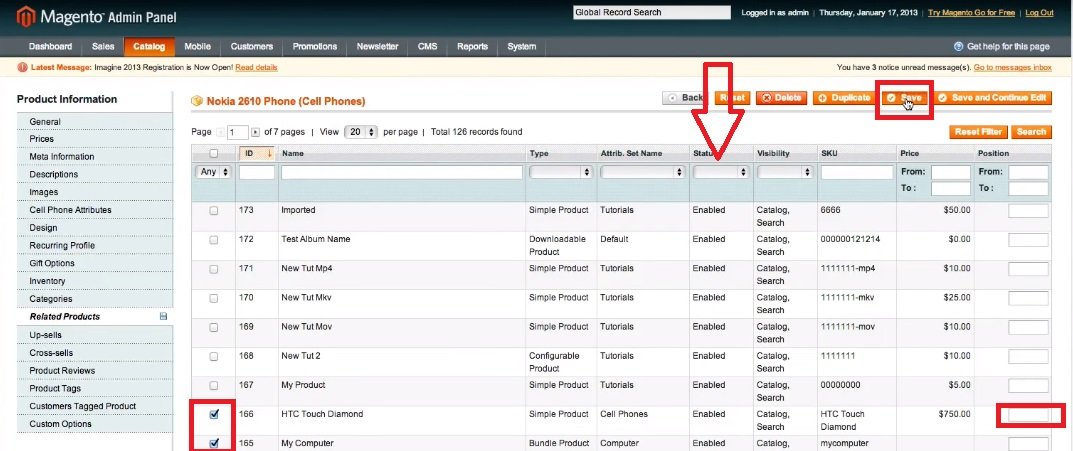Click the Latest Message alert icon
This screenshot has height=451, width=1073.
[x=22, y=67]
